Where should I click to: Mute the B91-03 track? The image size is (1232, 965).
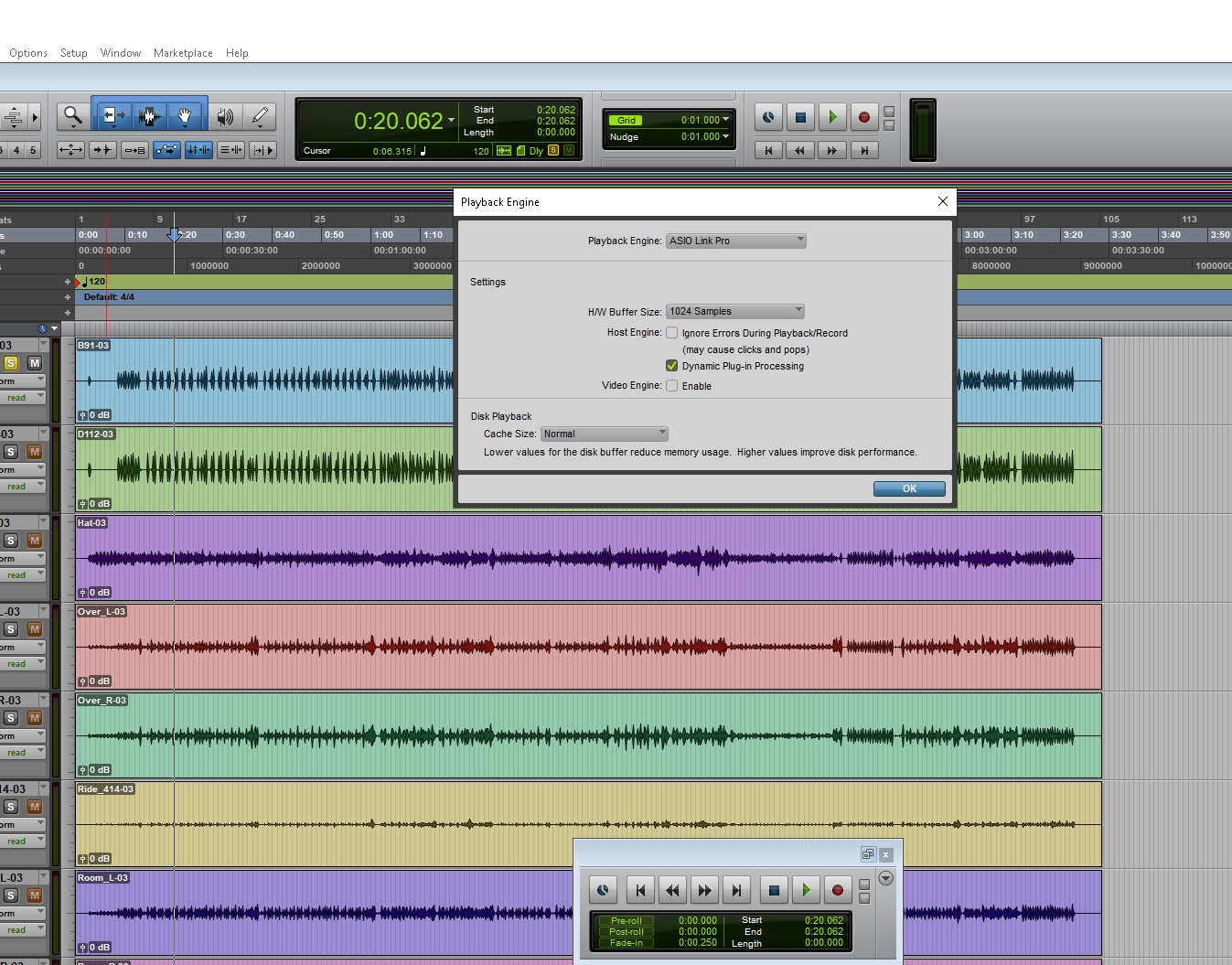35,363
